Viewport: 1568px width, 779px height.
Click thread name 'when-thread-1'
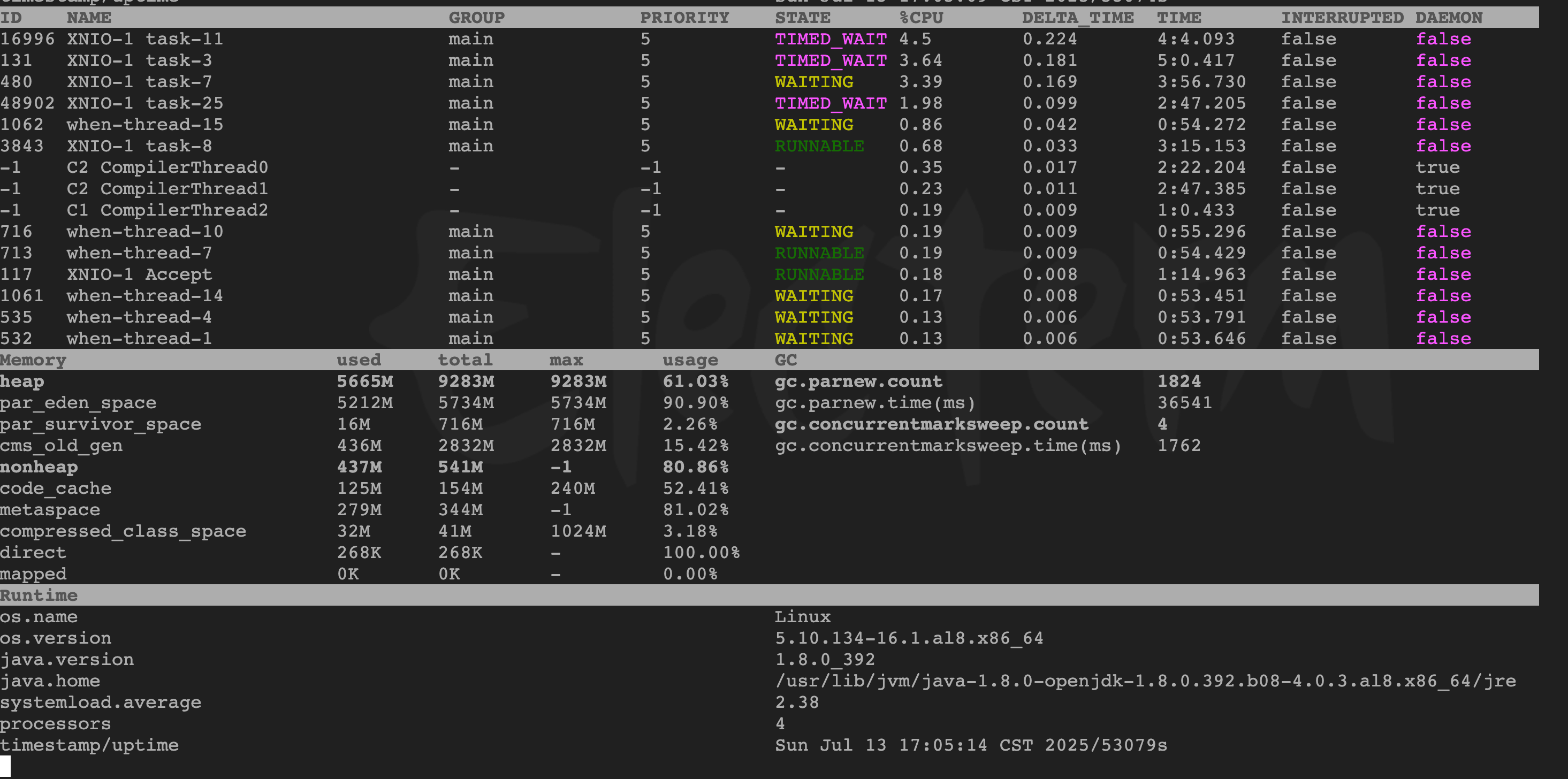139,338
